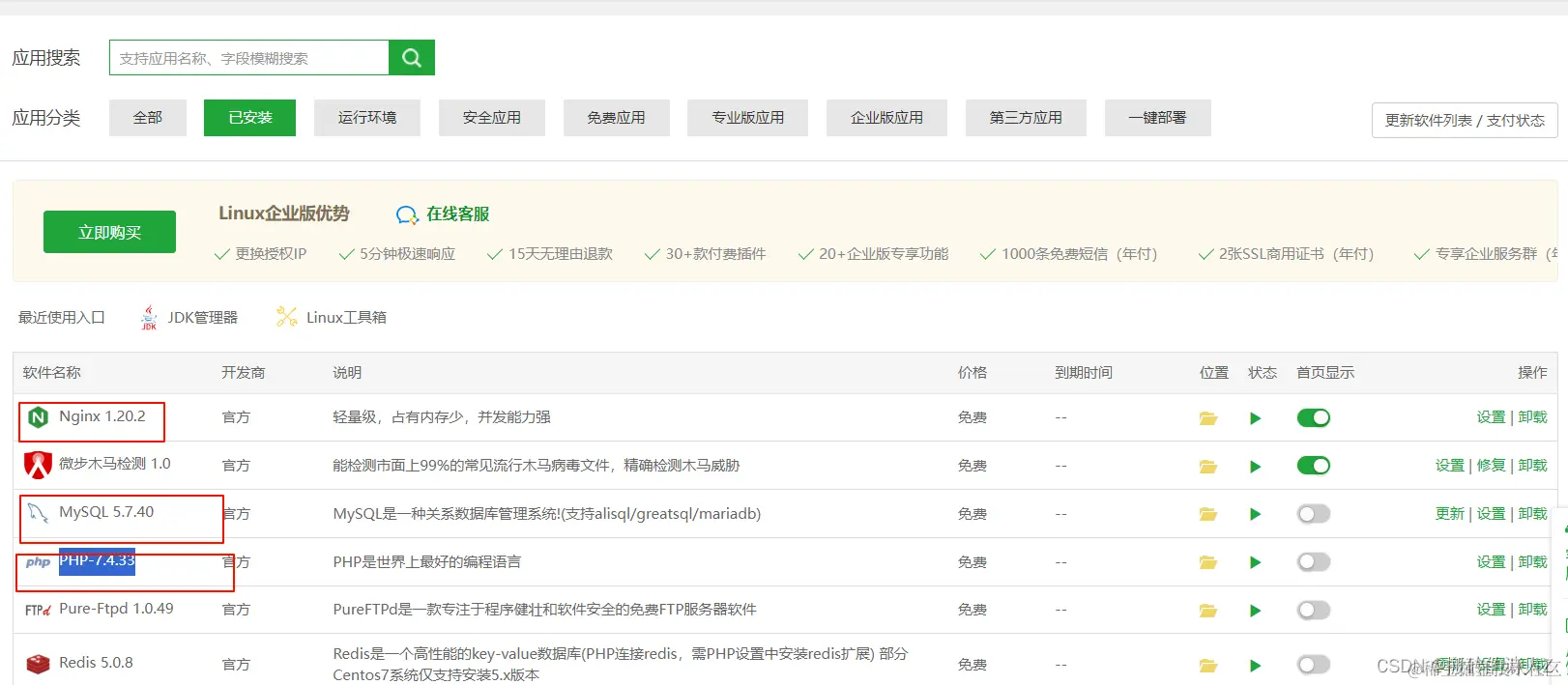This screenshot has width=1568, height=685.
Task: Turn off homepage display for 微步木马检测
Action: tap(1313, 466)
